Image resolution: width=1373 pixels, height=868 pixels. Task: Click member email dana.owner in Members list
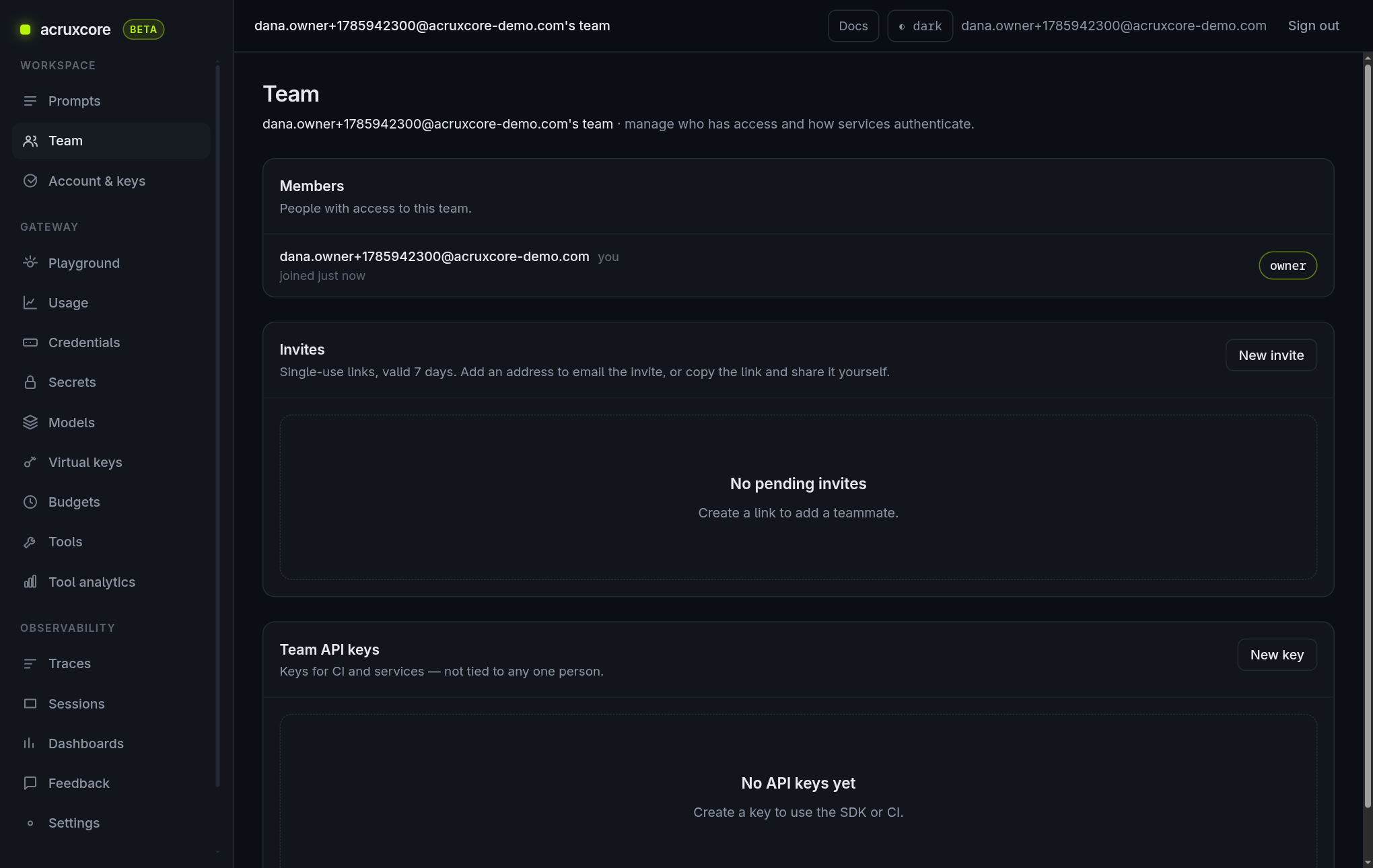point(434,257)
